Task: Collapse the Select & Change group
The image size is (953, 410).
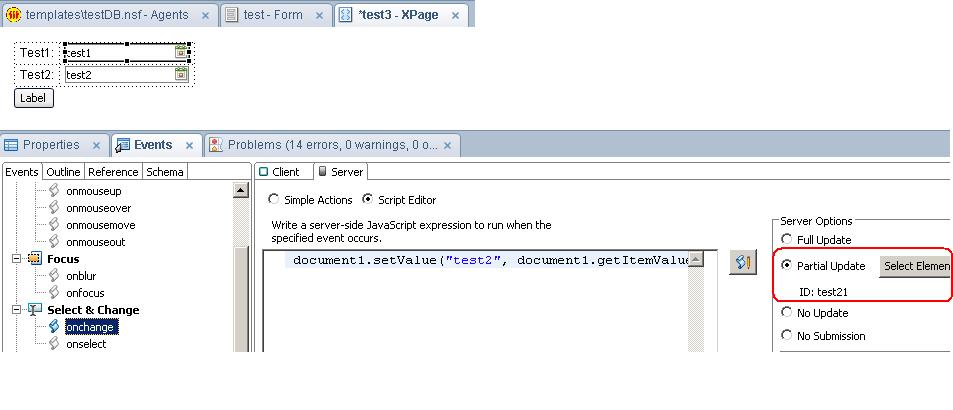Action: click(17, 310)
